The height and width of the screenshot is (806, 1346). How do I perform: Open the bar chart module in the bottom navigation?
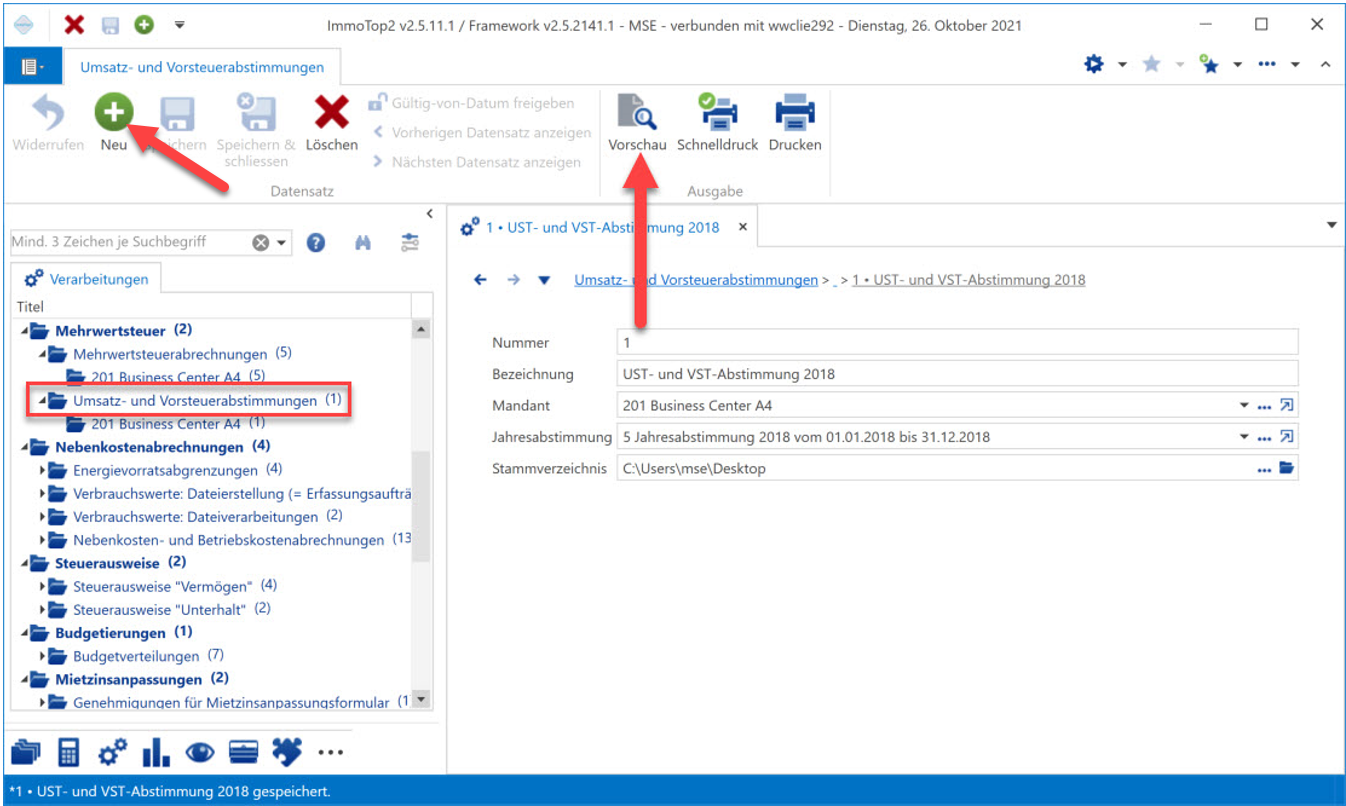pos(156,752)
